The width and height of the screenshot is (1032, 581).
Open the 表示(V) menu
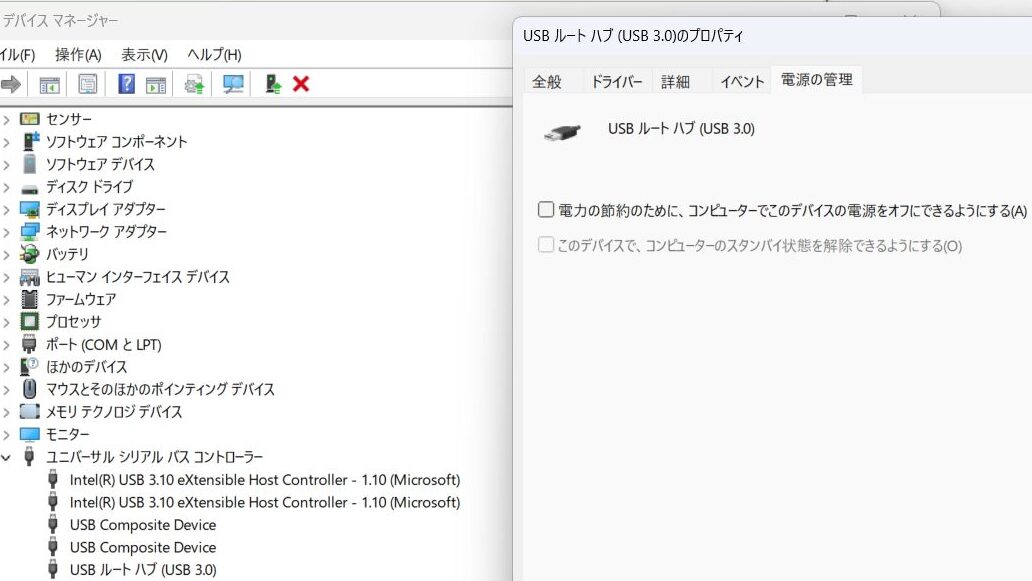(144, 54)
